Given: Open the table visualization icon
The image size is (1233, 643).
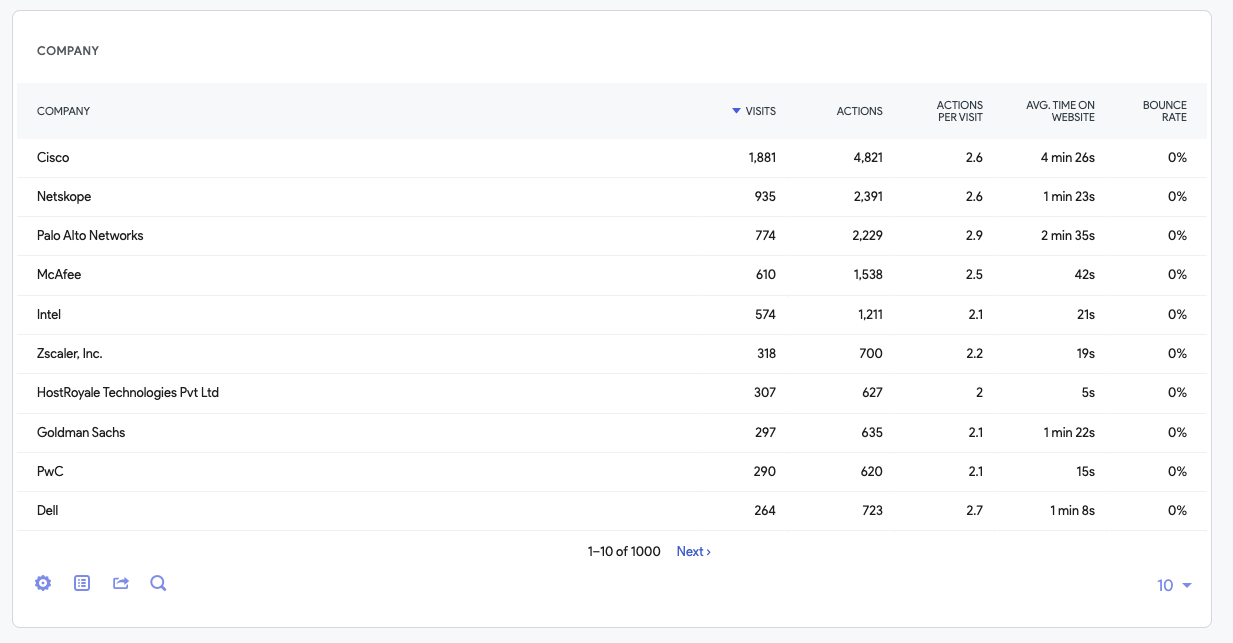Looking at the screenshot, I should (82, 583).
